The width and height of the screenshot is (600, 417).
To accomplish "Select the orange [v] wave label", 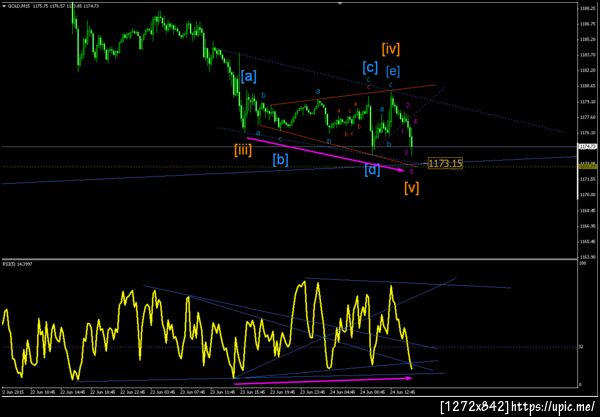I will click(411, 188).
